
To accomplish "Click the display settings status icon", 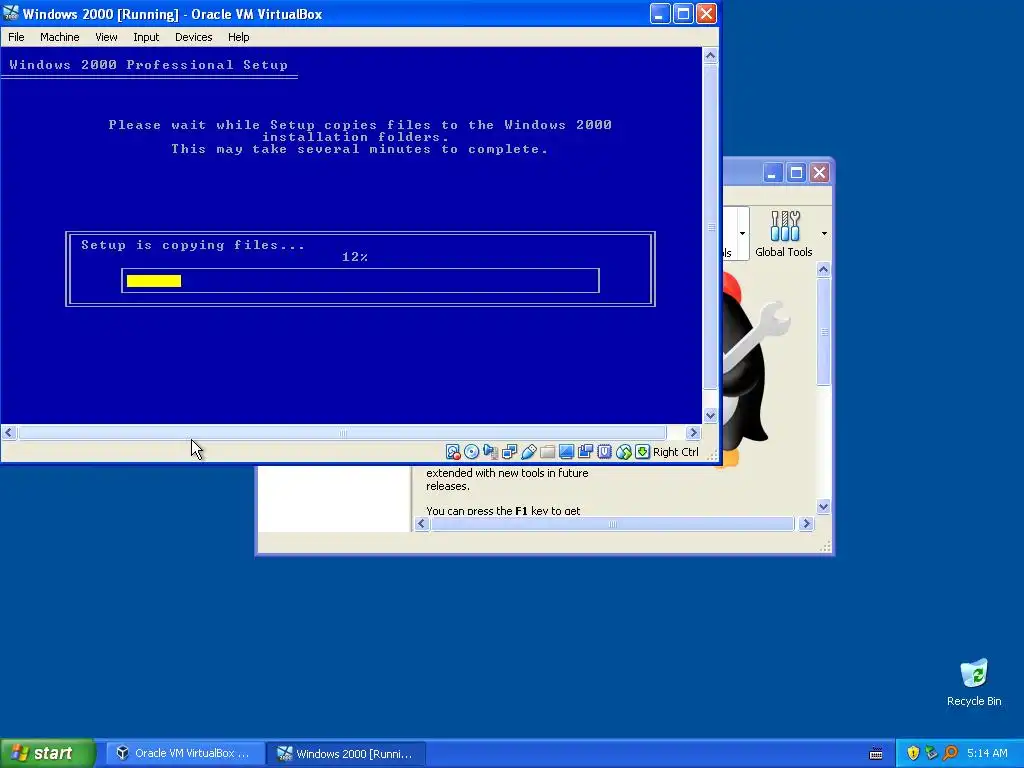I will click(x=566, y=452).
